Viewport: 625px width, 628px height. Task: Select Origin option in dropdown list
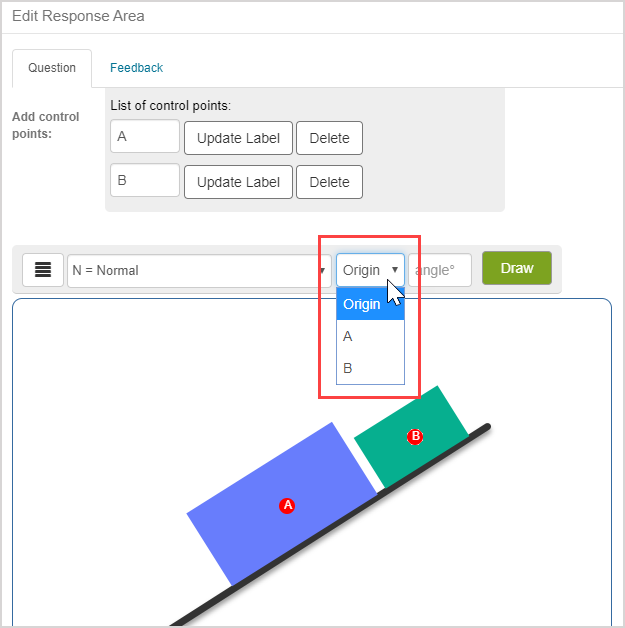pyautogui.click(x=370, y=304)
